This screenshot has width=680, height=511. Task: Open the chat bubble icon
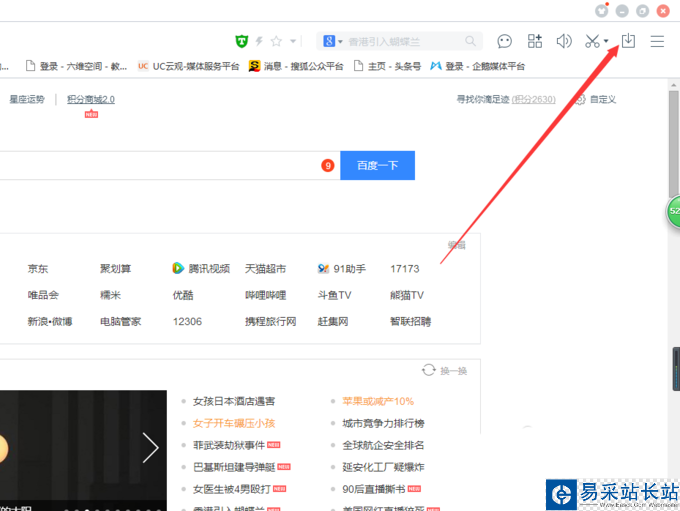coord(504,42)
